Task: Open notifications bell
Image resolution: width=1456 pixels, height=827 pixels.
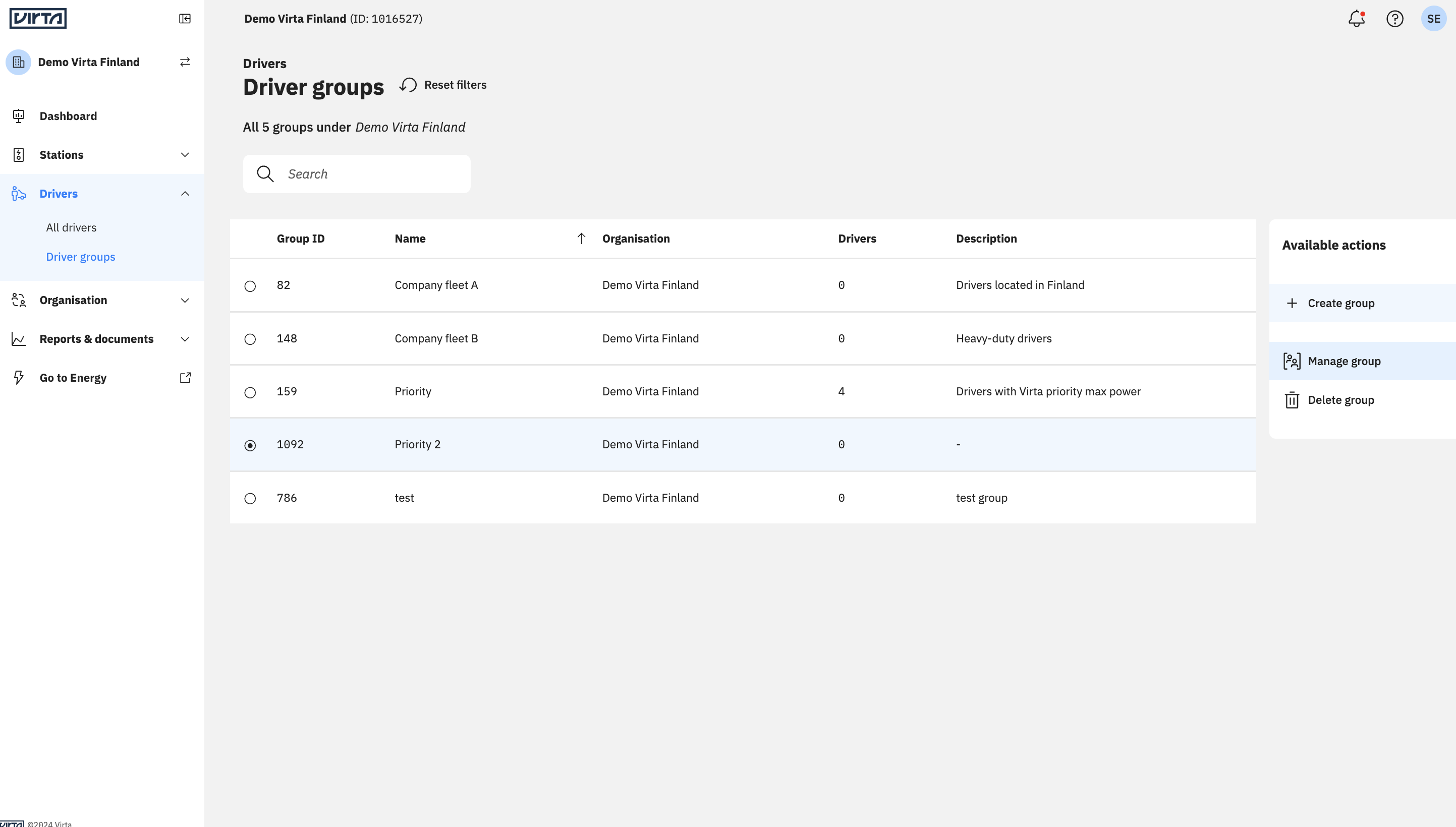Action: (x=1357, y=19)
